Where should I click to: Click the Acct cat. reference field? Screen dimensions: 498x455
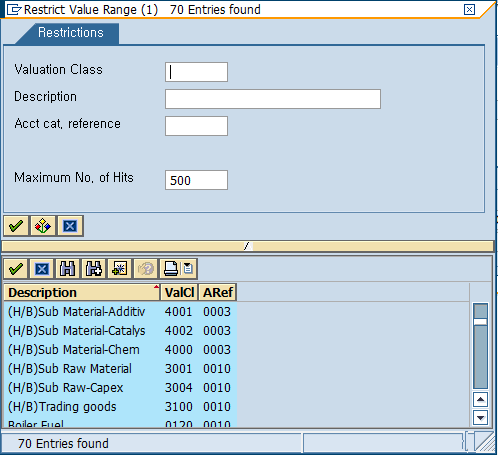[x=196, y=126]
